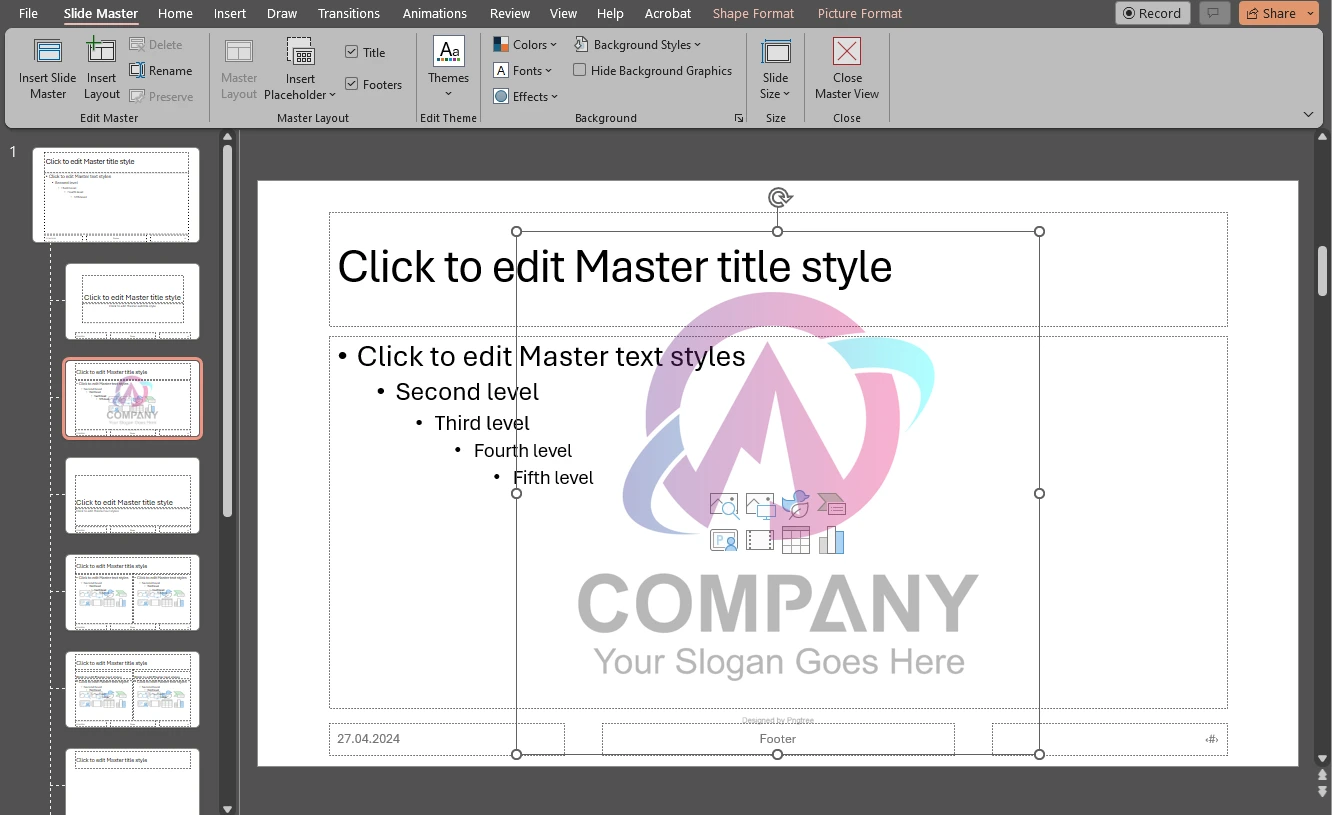
Task: Insert a chart from the placeholder icon
Action: pos(831,540)
